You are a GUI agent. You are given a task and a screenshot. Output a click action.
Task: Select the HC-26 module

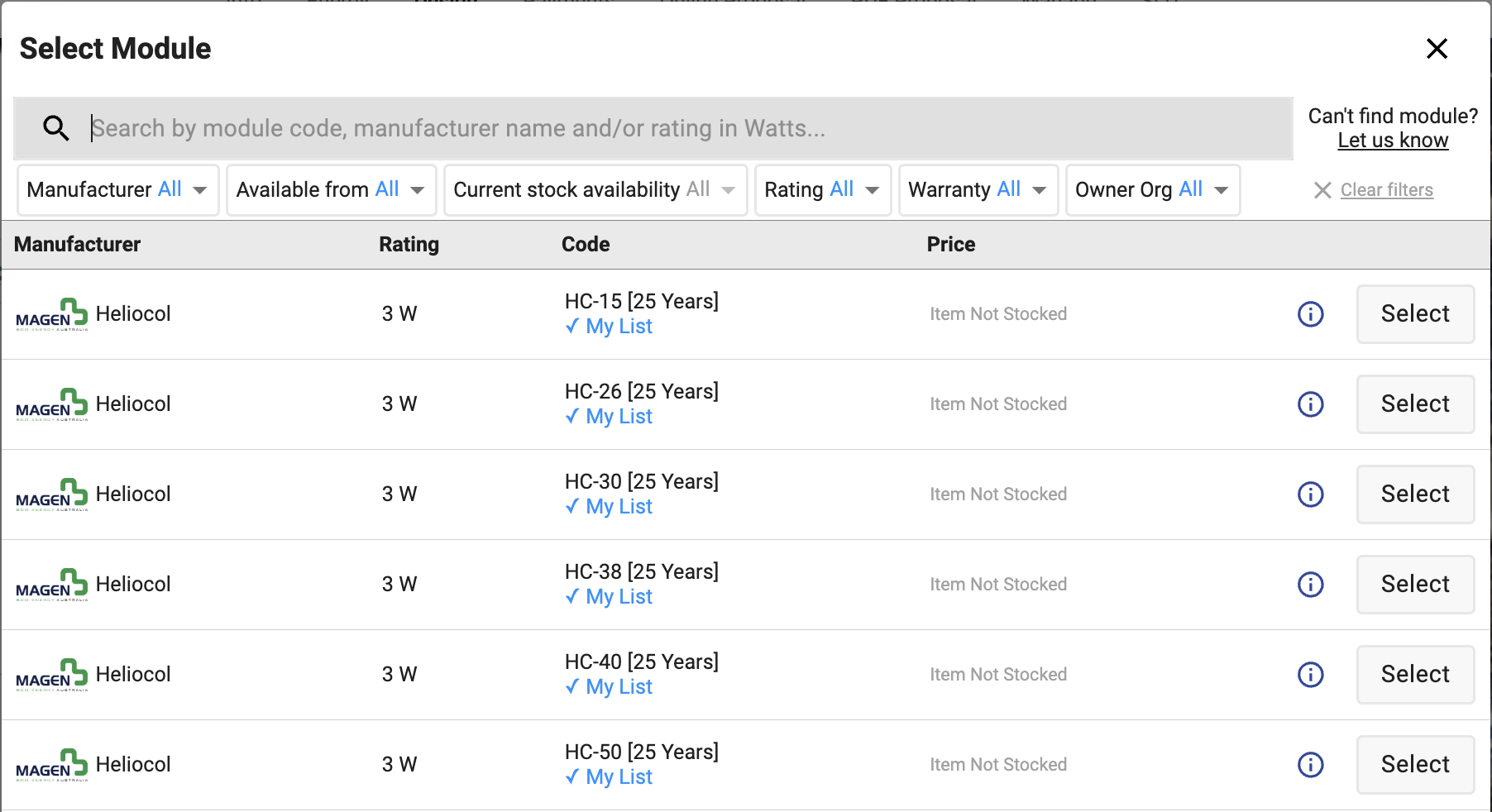coord(1415,404)
